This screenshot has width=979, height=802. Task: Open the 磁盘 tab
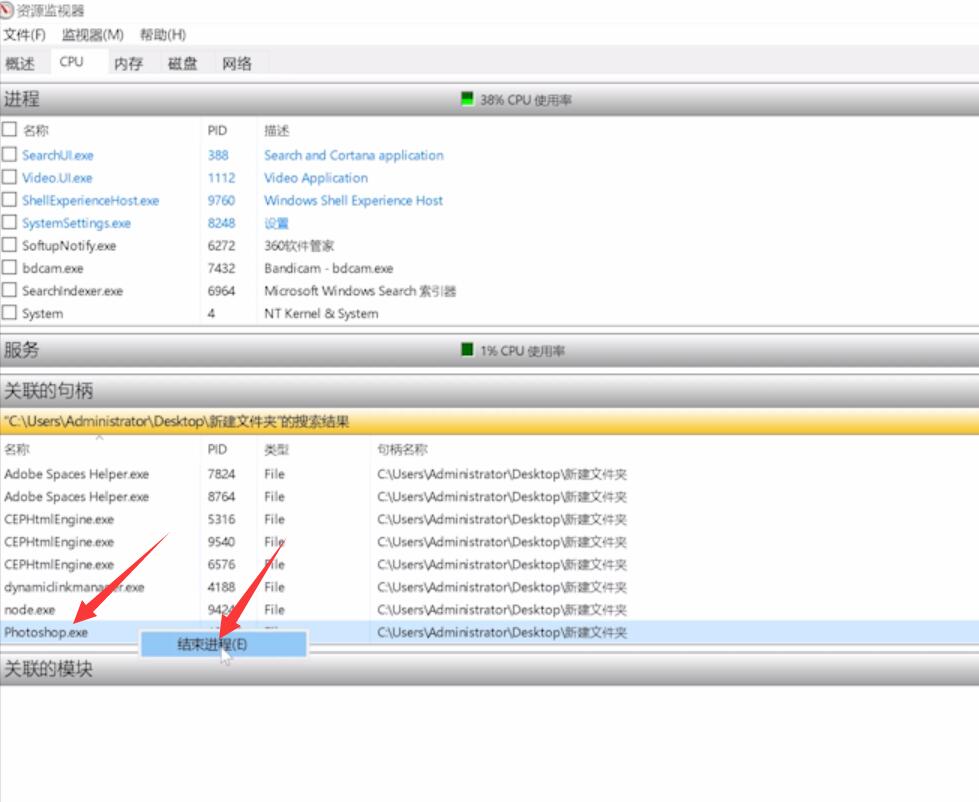[182, 63]
